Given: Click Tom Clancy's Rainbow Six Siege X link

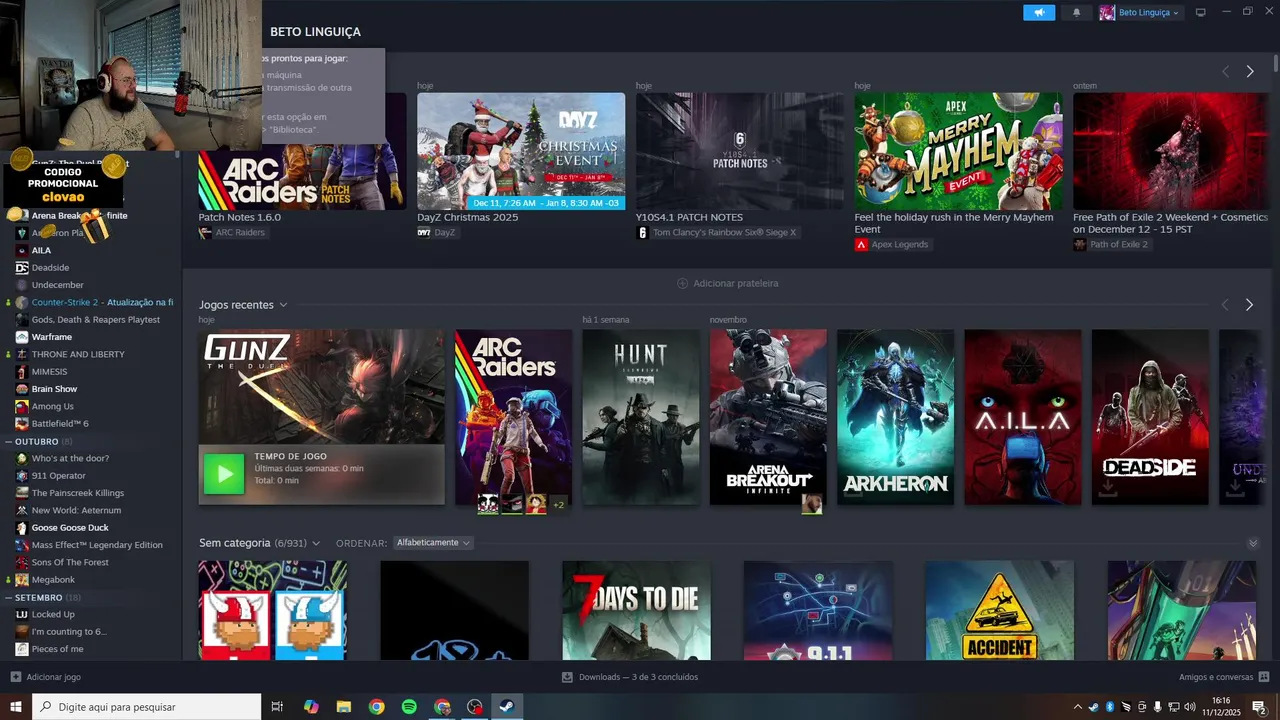Looking at the screenshot, I should 716,232.
